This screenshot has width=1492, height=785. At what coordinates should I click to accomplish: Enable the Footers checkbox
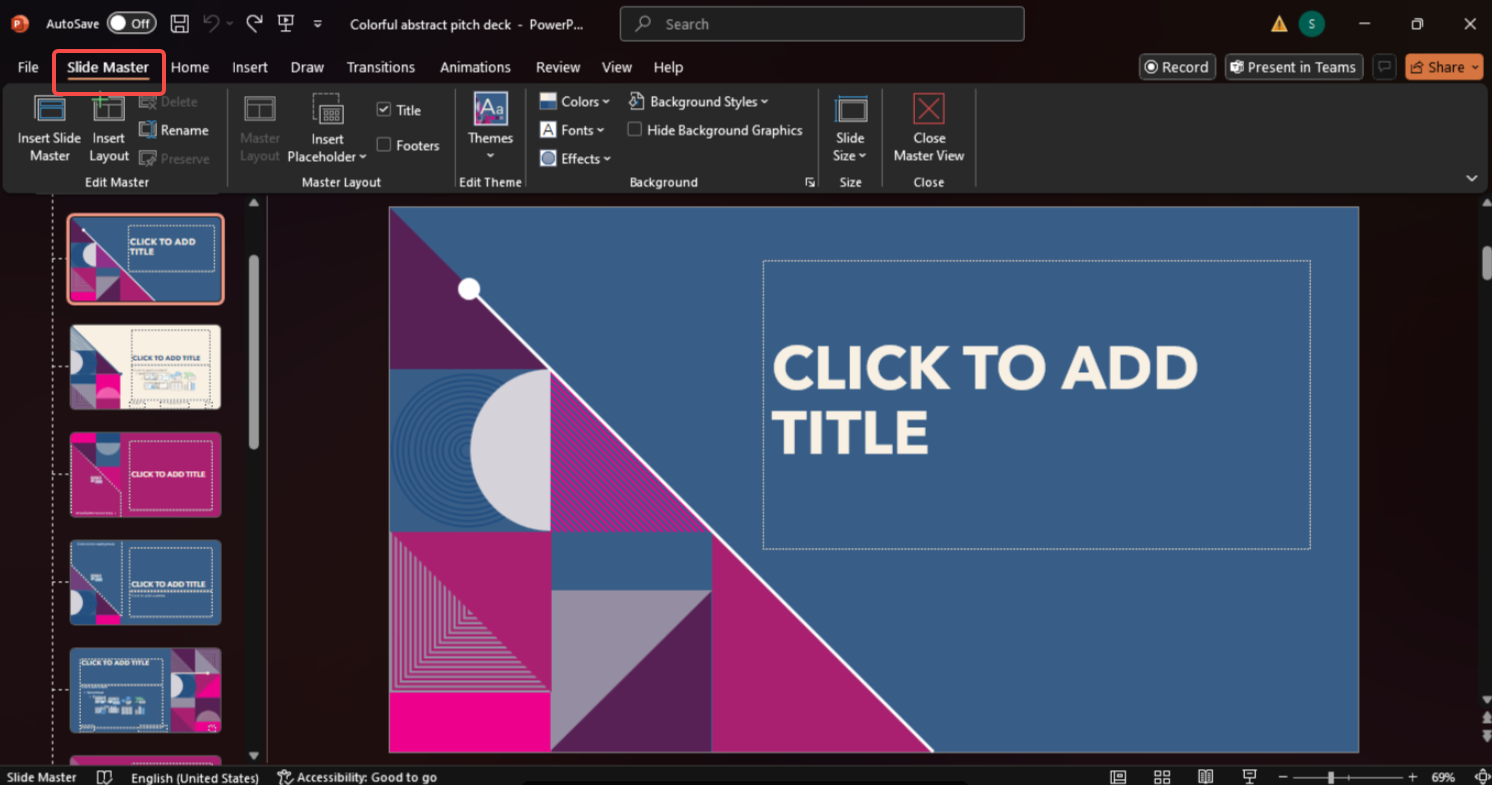(x=384, y=145)
